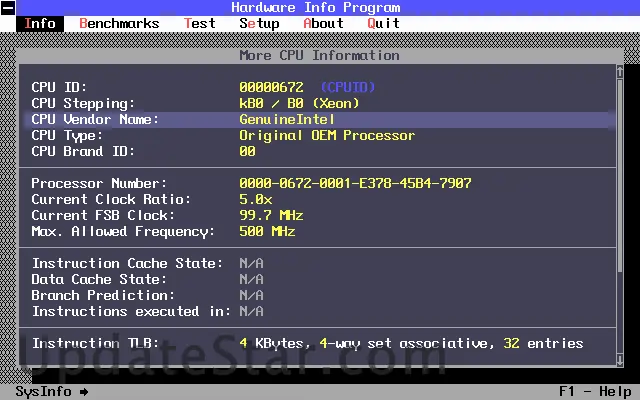The height and width of the screenshot is (400, 640).
Task: Select the Current Clock Ratio label
Action: 111,200
